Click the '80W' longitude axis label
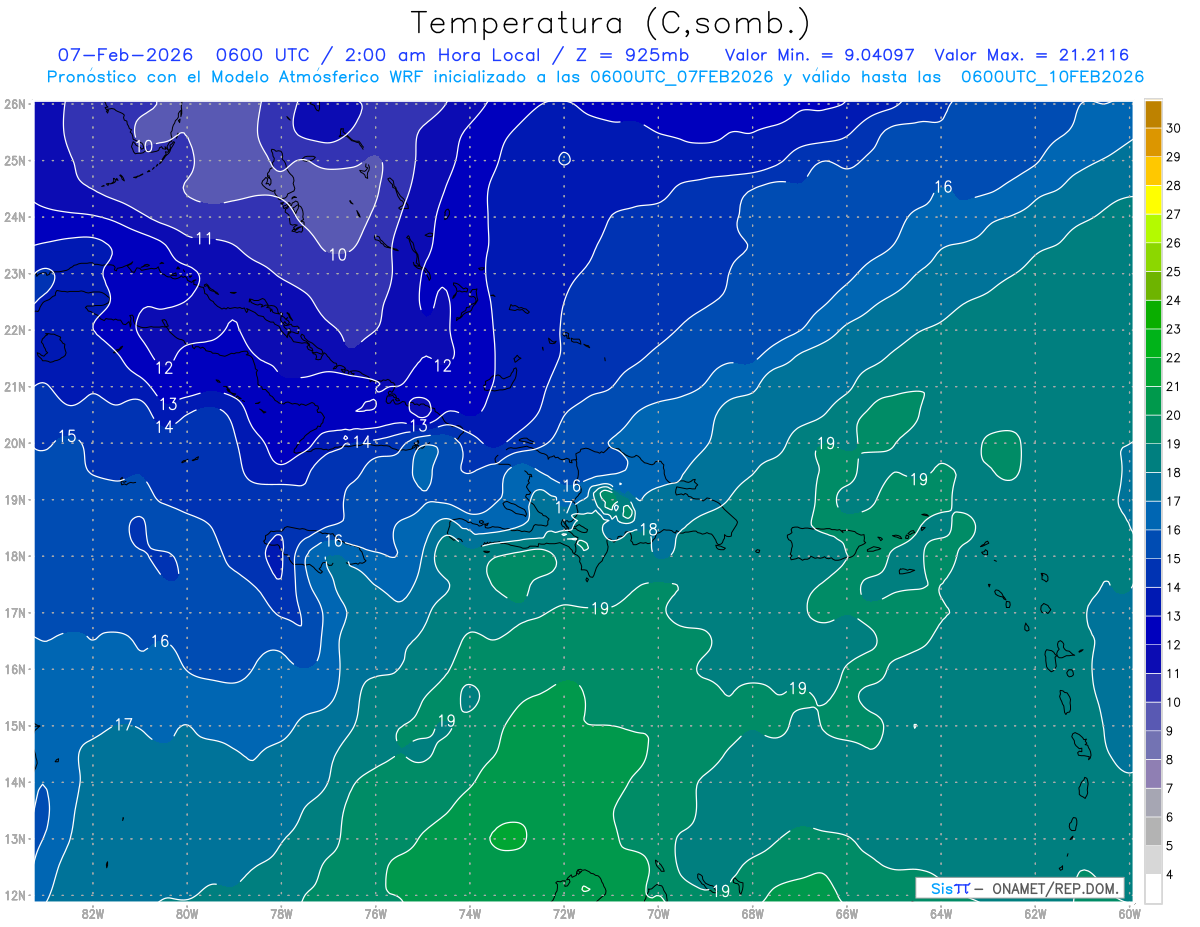 [187, 912]
